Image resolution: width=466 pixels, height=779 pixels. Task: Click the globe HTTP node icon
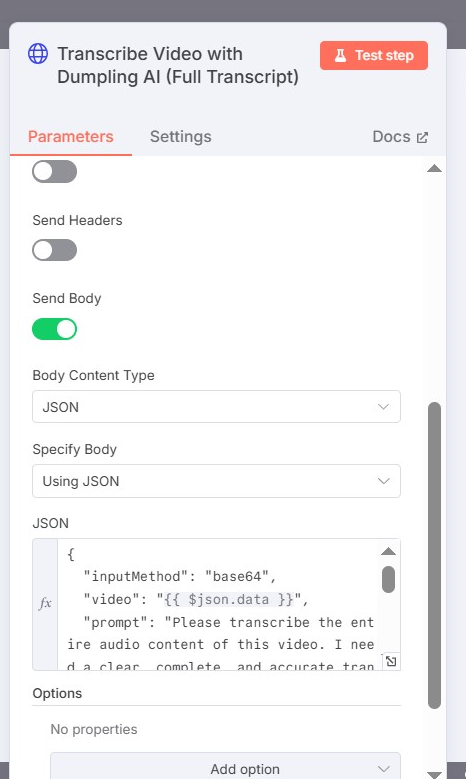click(38, 54)
